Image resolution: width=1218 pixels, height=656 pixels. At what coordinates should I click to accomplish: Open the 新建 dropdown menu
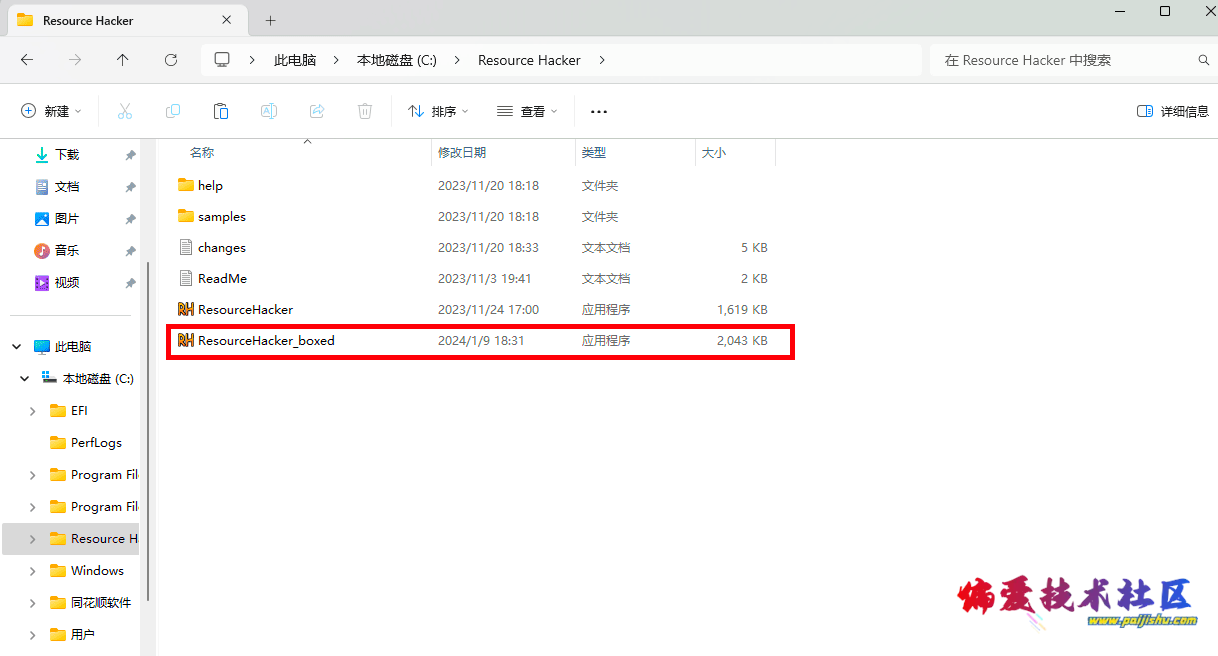coord(51,111)
